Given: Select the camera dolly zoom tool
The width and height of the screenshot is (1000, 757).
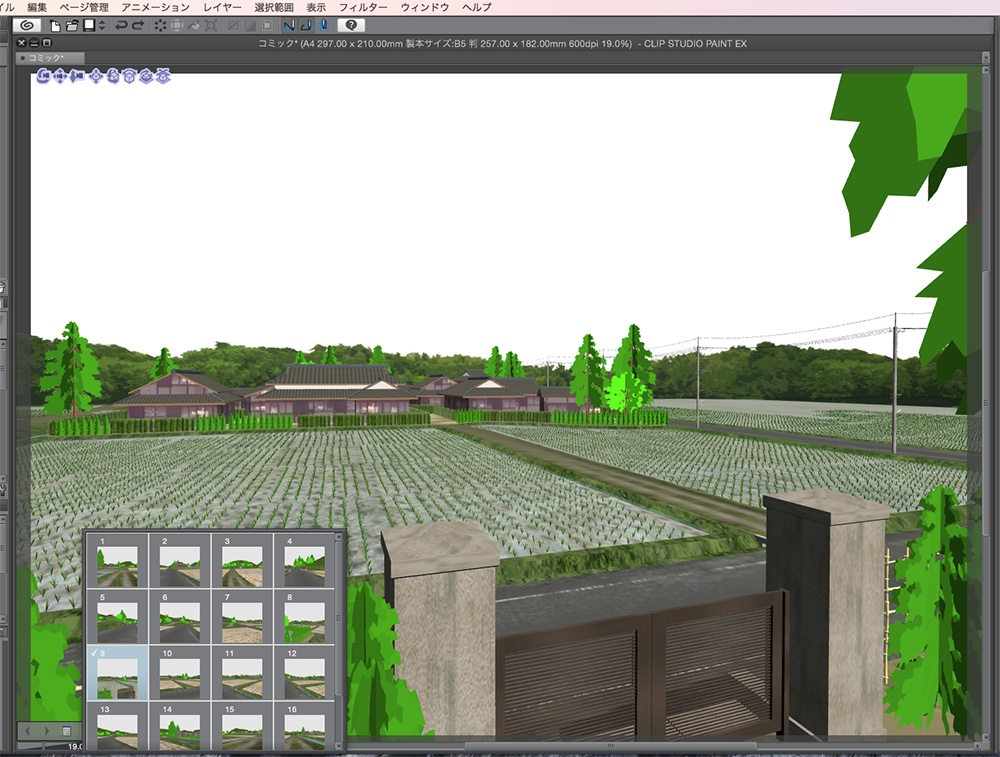Looking at the screenshot, I should coord(78,76).
